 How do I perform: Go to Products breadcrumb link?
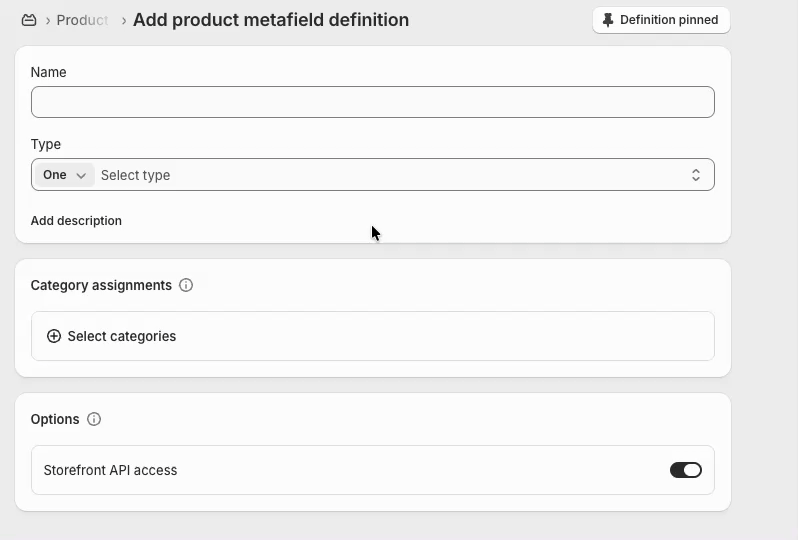[x=82, y=20]
